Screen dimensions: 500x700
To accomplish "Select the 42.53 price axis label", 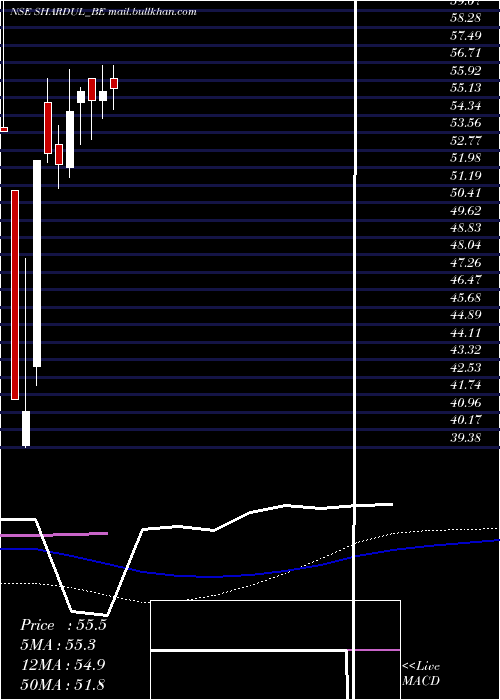I will (465, 367).
